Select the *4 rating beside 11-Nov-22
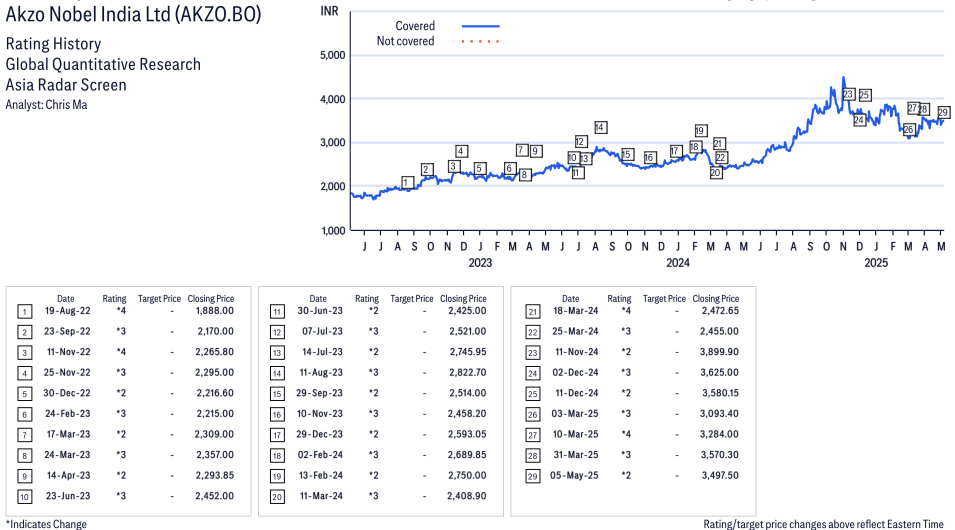This screenshot has height=530, width=955. [x=121, y=352]
